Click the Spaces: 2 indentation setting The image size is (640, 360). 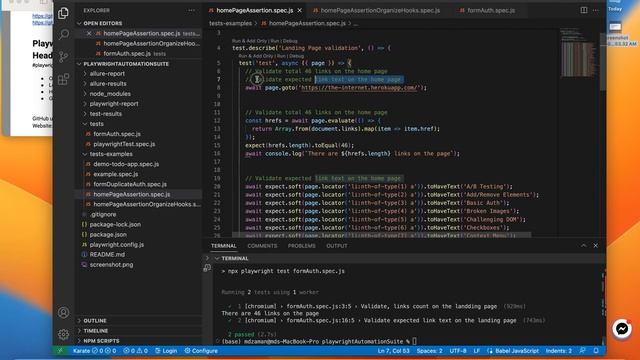point(429,351)
